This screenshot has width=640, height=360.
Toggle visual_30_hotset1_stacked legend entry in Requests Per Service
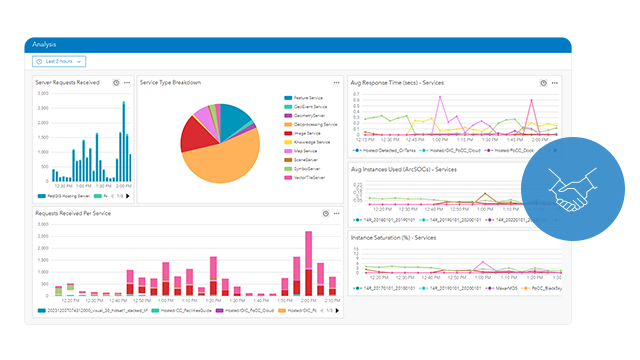(x=93, y=311)
